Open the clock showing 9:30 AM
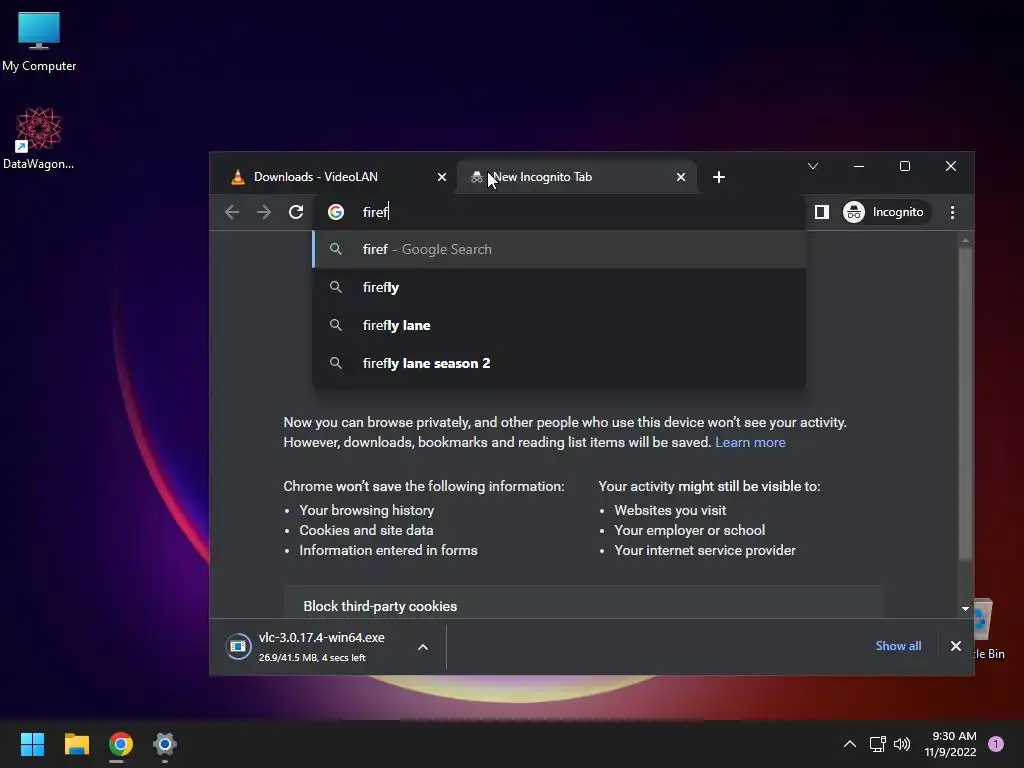The image size is (1024, 768). (x=950, y=744)
